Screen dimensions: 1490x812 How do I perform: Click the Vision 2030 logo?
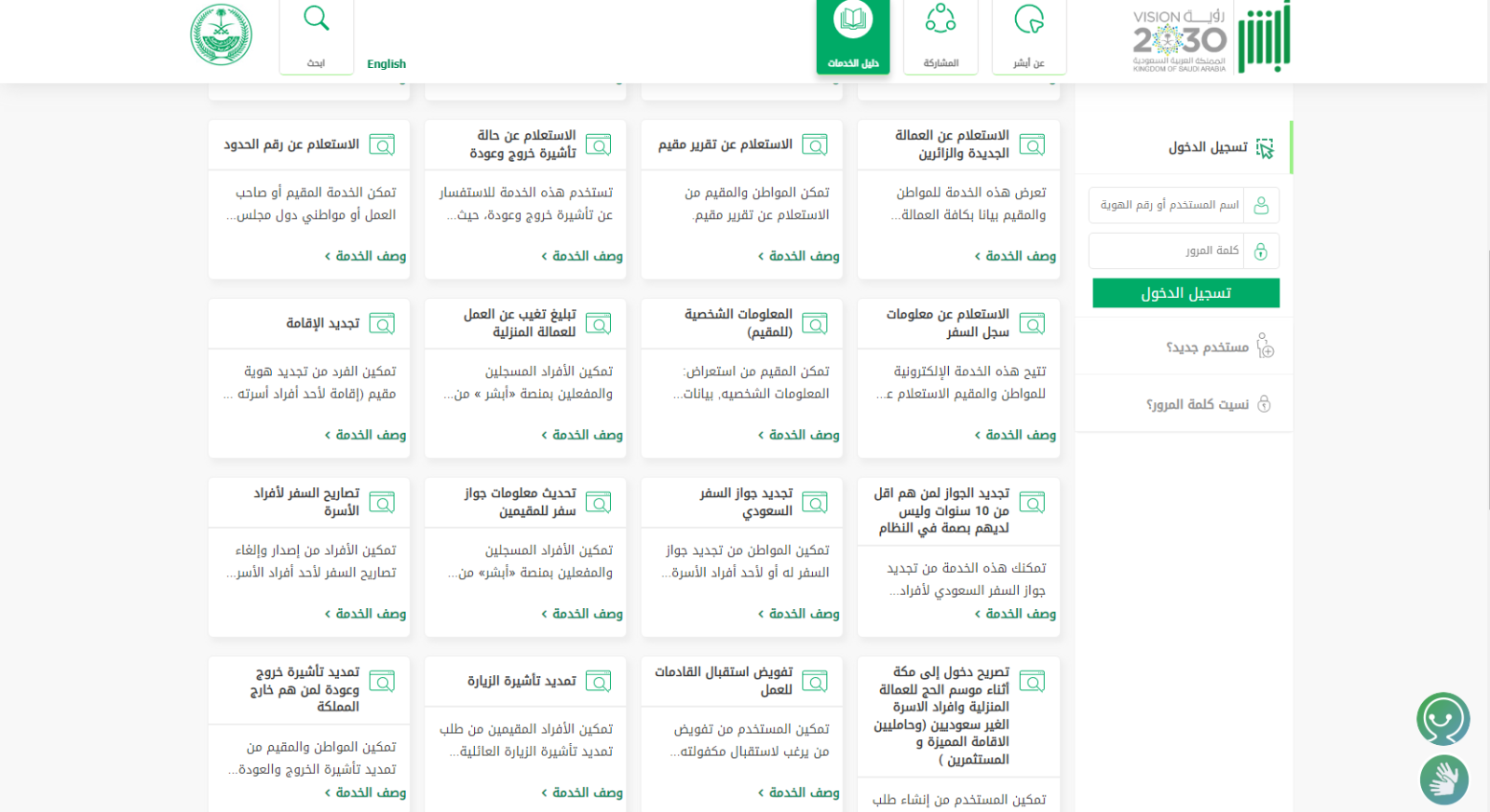1179,41
